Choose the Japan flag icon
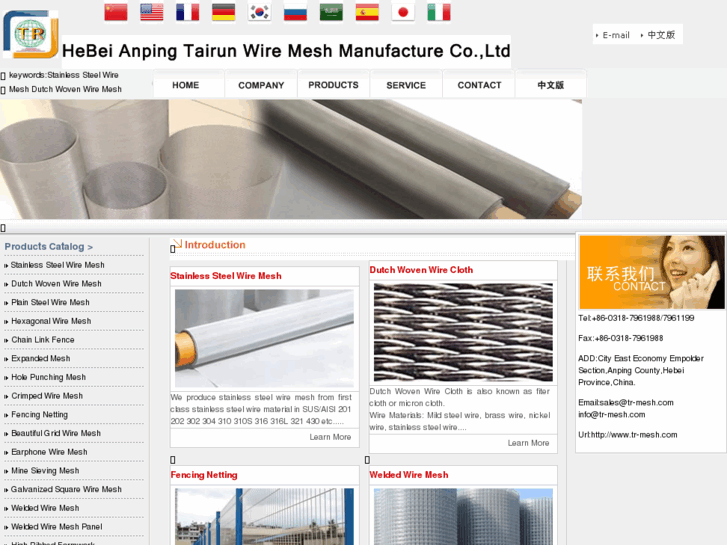Screen dimensions: 727x545 (403, 12)
